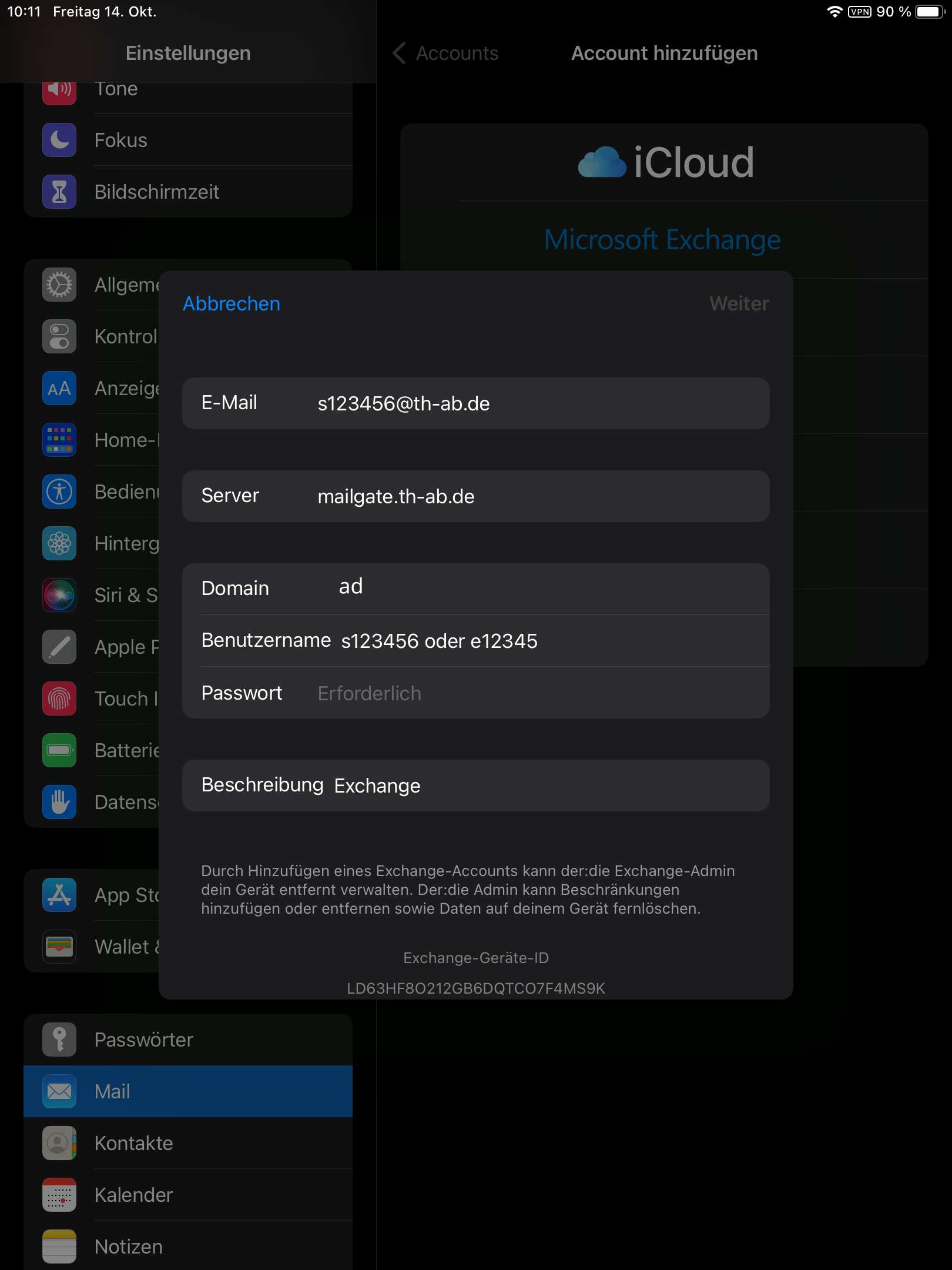The image size is (952, 1270).
Task: Check the Wi-Fi status icon
Action: coord(834,12)
